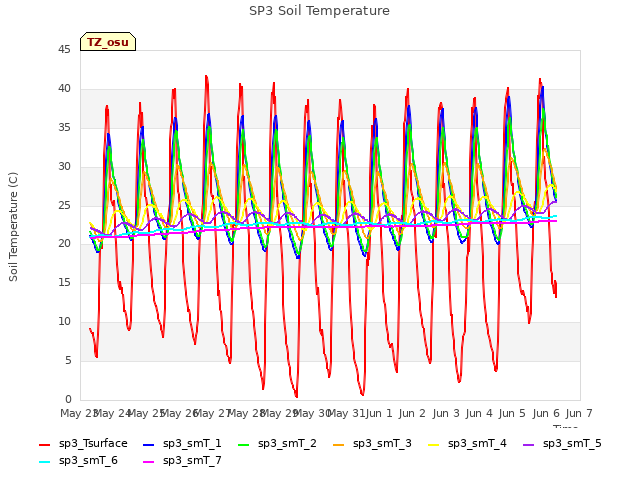Toggle the sp3_smT_5 legend entry

562,443
